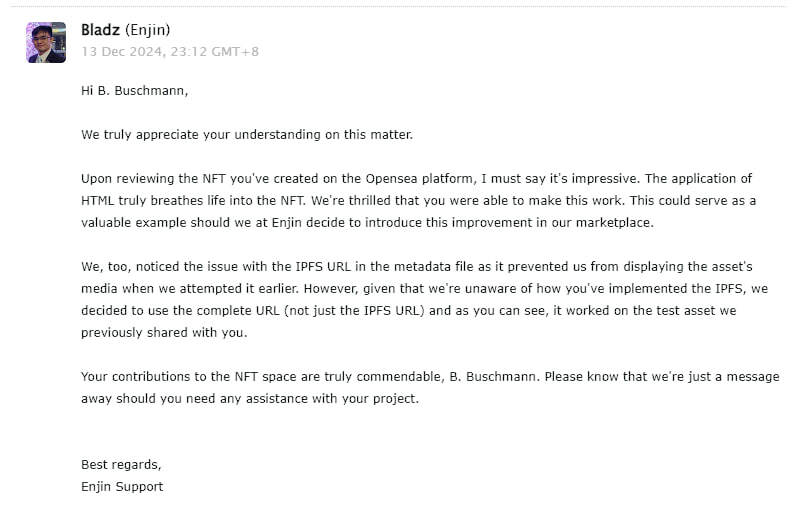Viewport: 803px width, 509px height.
Task: Click the dotted divider above the message
Action: (x=401, y=6)
